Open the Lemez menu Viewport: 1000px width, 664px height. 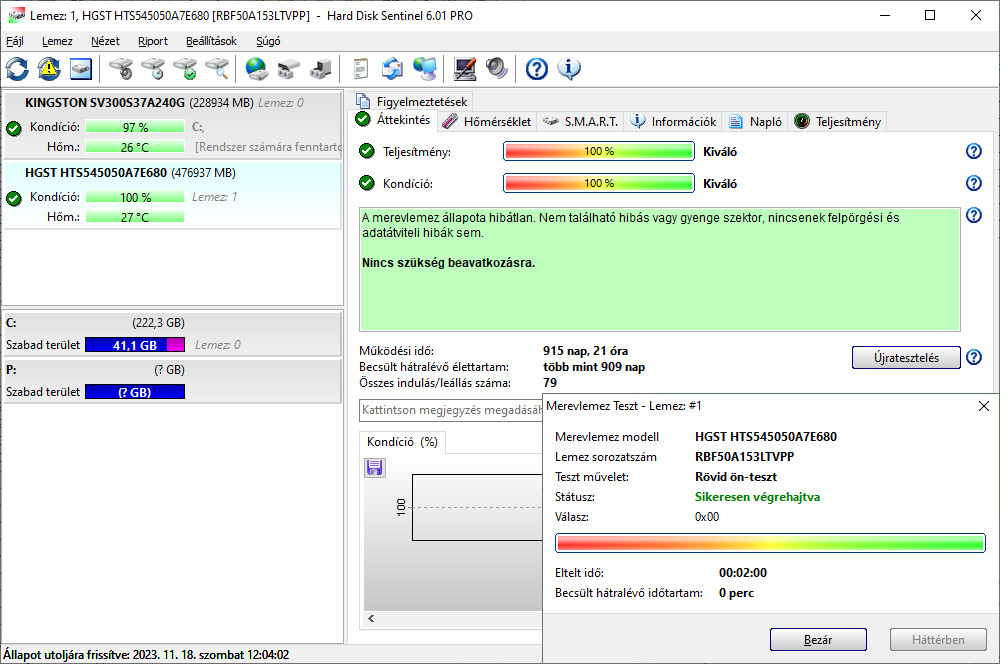57,41
